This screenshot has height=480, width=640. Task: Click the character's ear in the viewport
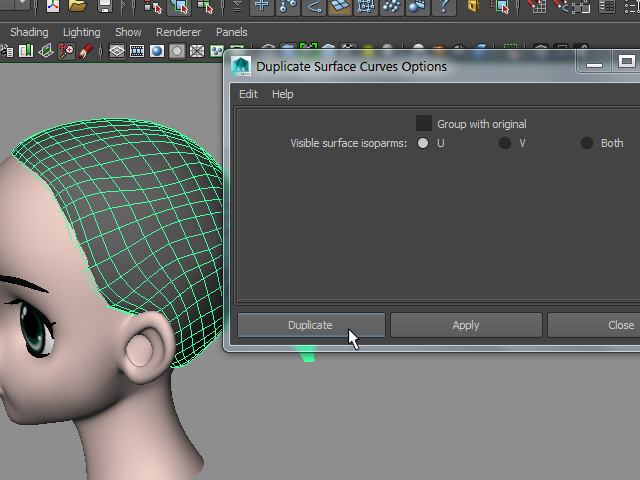point(140,347)
